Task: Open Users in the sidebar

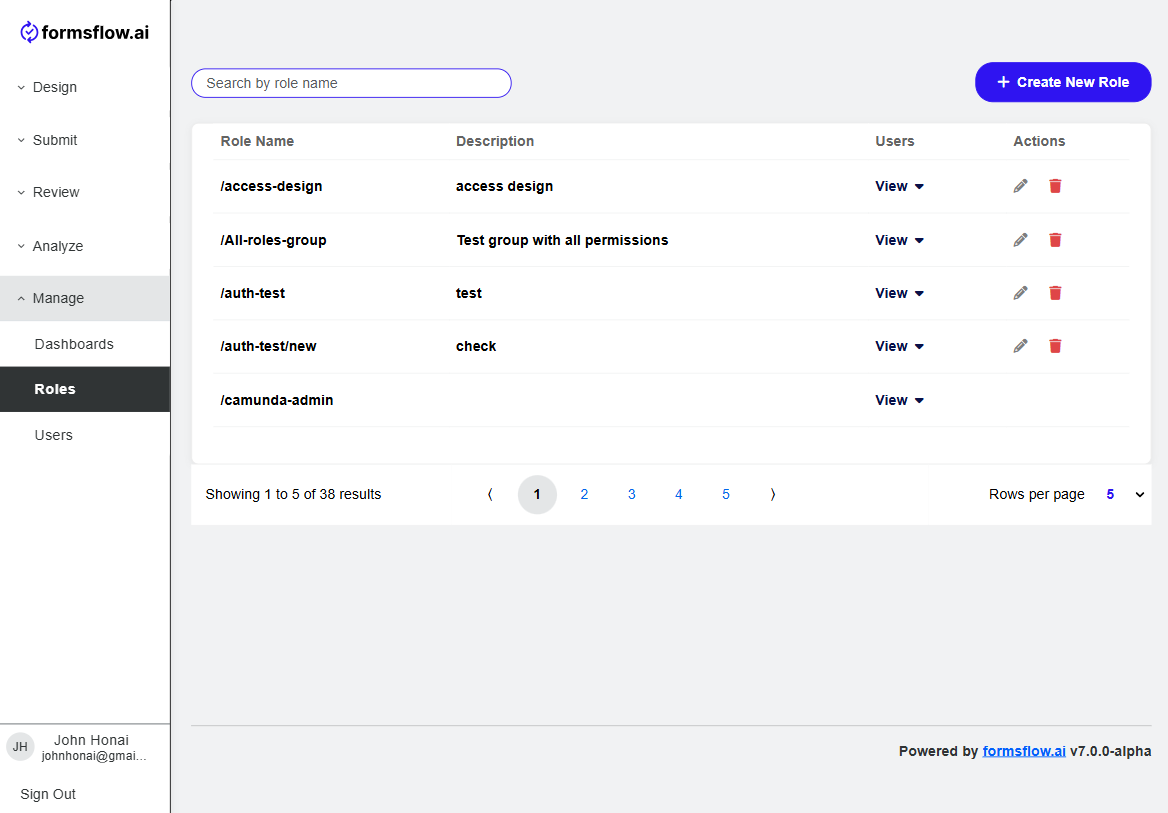Action: 85,435
